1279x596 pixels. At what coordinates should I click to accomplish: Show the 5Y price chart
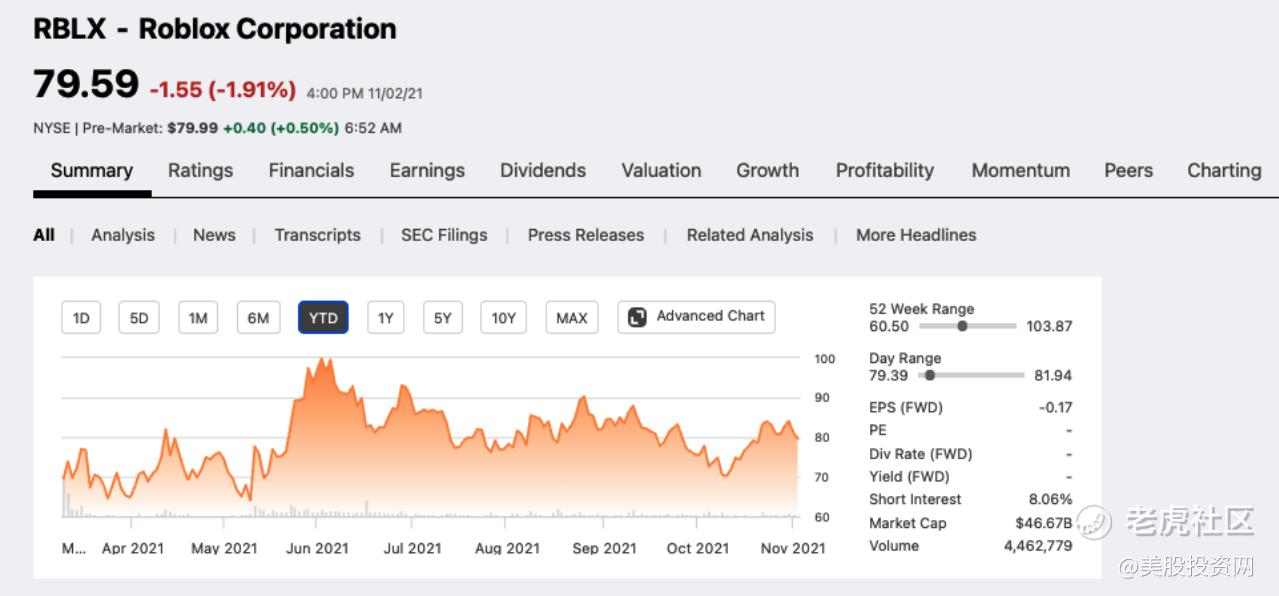(442, 318)
